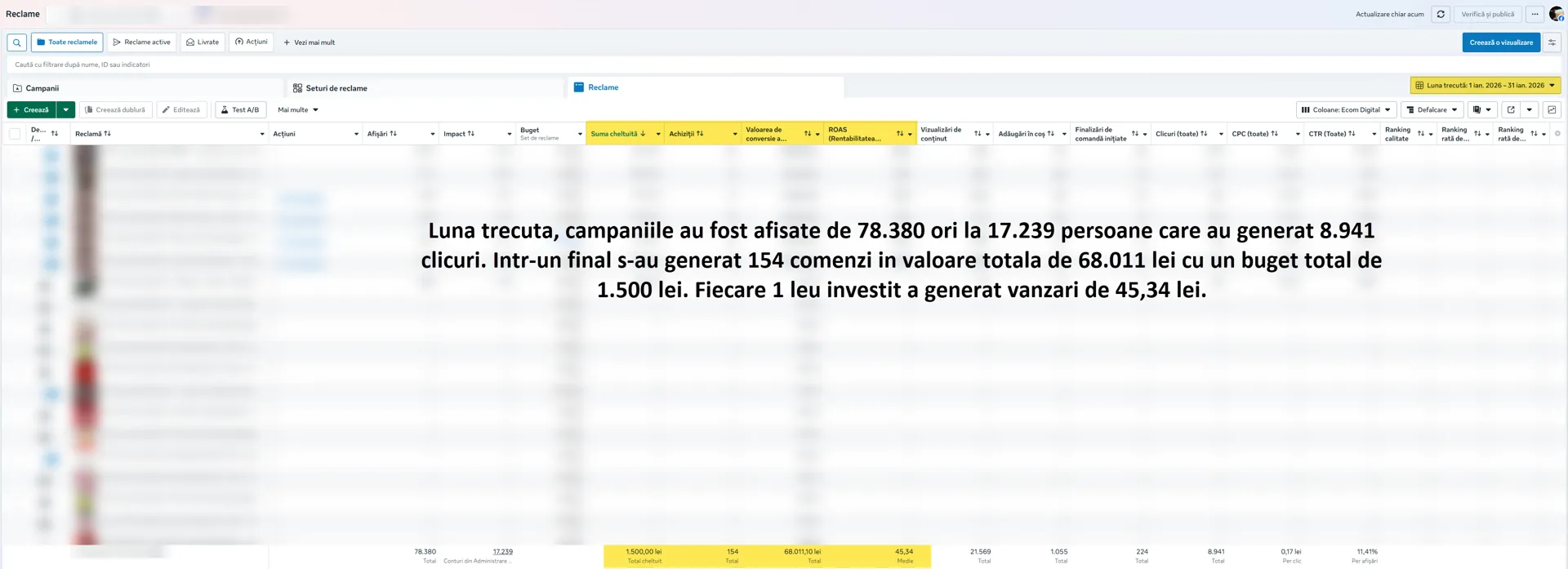Click the search magnifier icon
The height and width of the screenshot is (569, 1568).
tap(16, 42)
